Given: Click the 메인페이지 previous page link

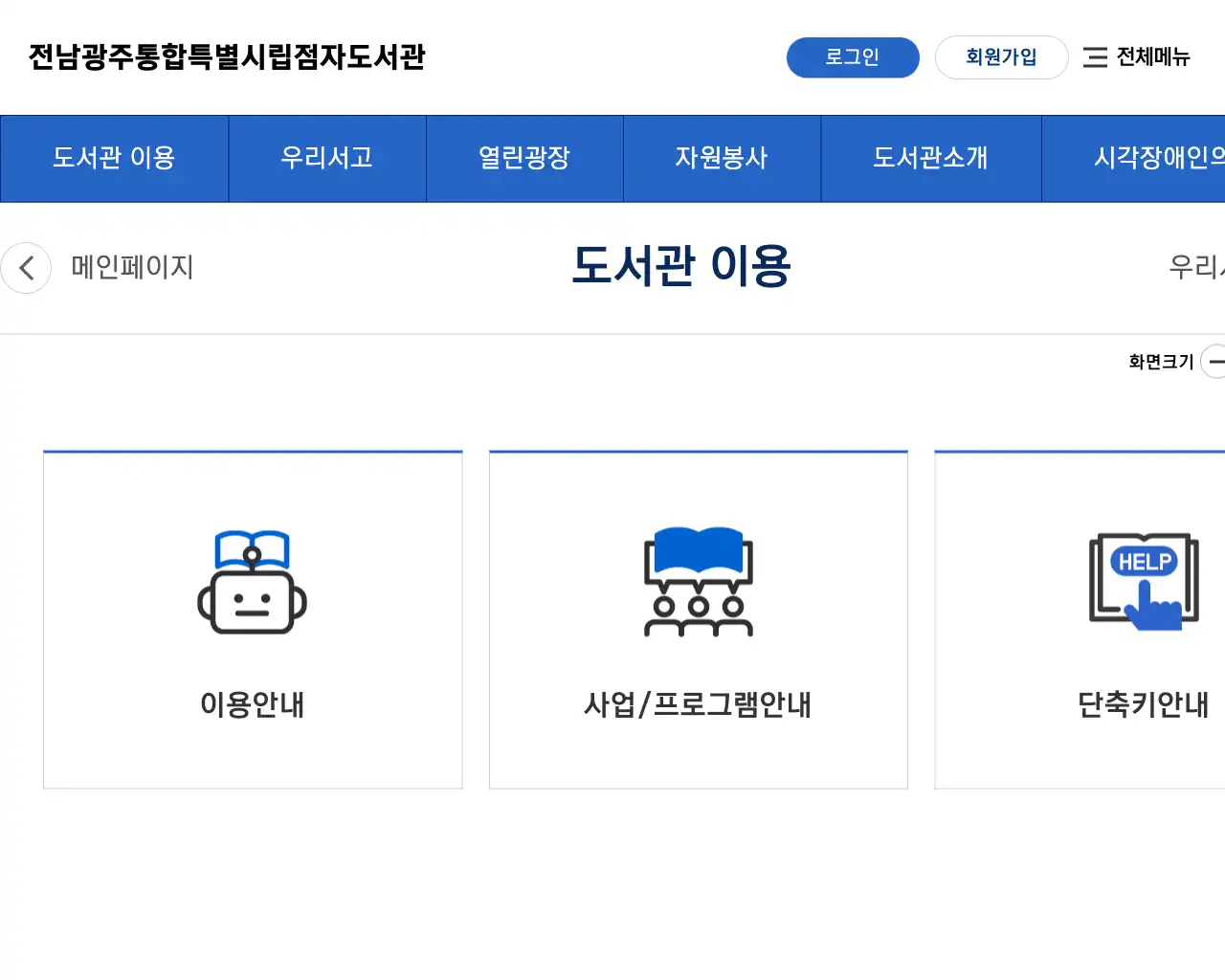Looking at the screenshot, I should (132, 267).
